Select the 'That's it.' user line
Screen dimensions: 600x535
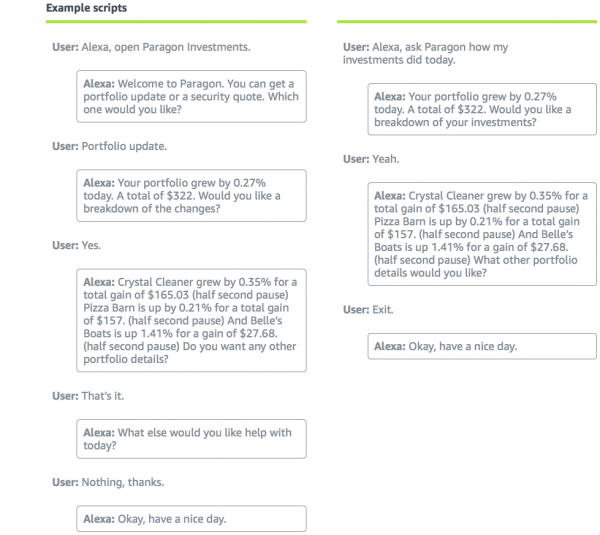[x=88, y=395]
